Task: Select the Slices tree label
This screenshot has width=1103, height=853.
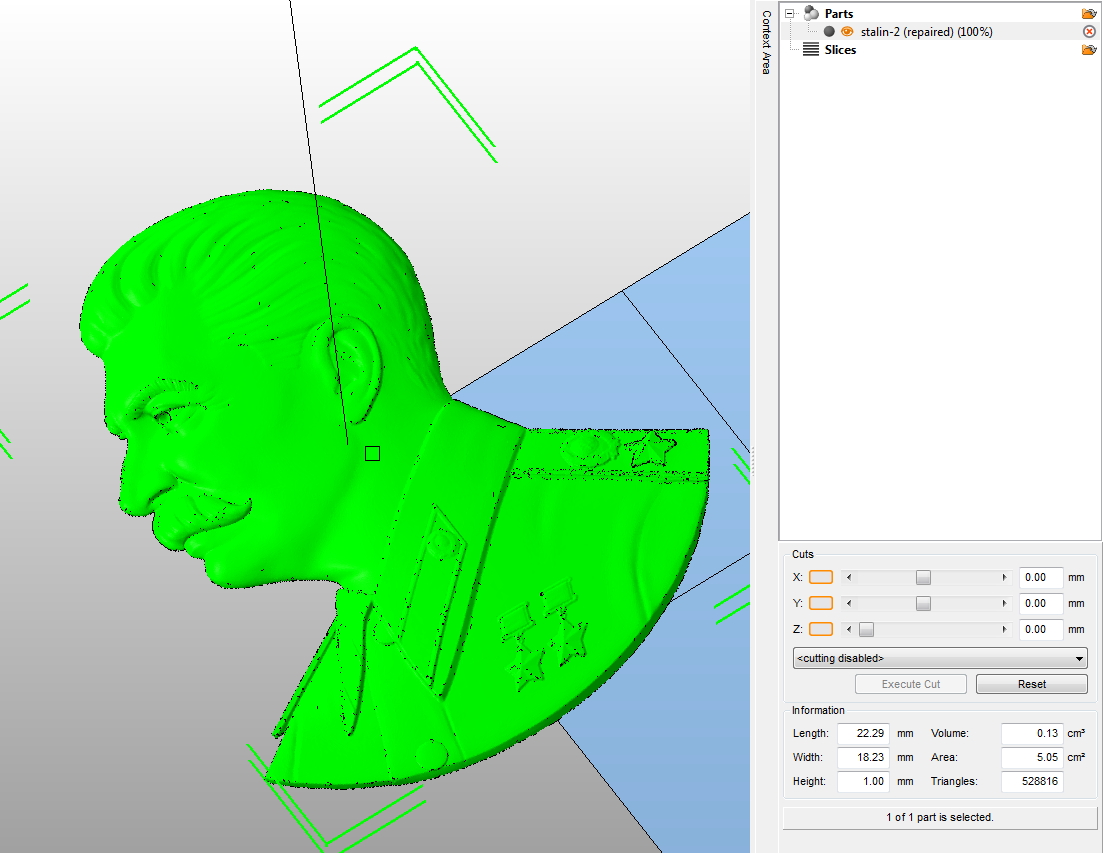Action: (x=840, y=50)
